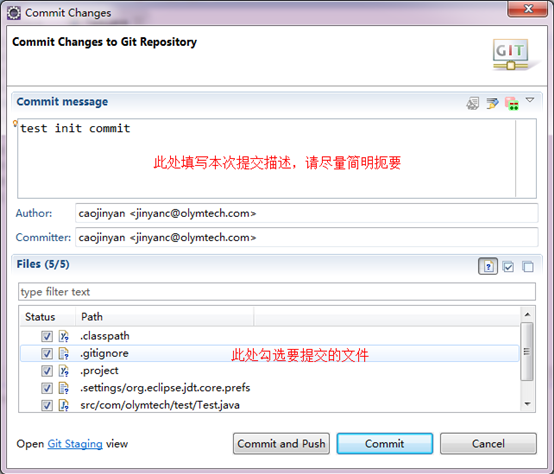Click the select all files icon
Viewport: 554px width, 474px height.
point(508,266)
